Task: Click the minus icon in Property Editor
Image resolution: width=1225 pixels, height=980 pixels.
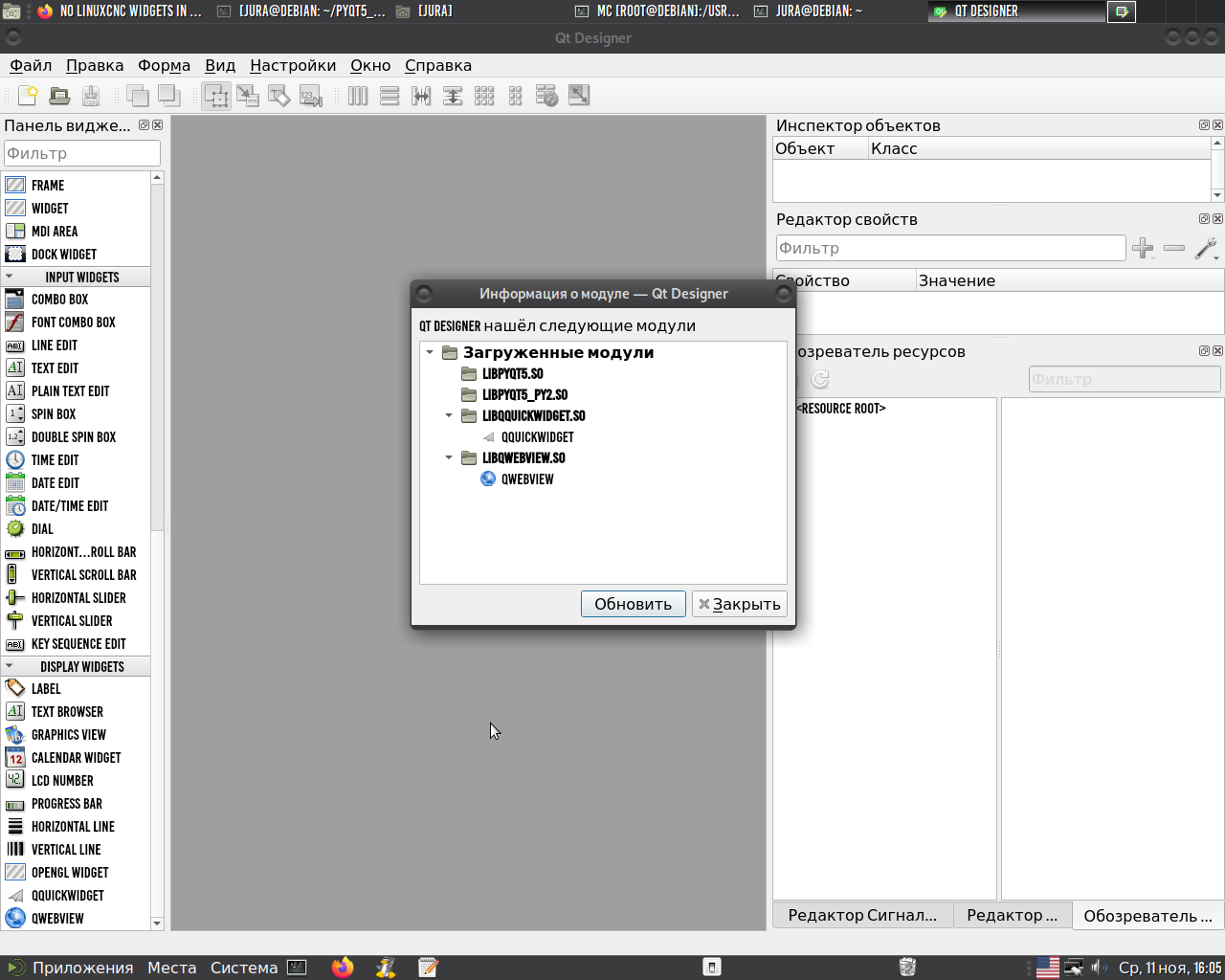Action: [1174, 249]
